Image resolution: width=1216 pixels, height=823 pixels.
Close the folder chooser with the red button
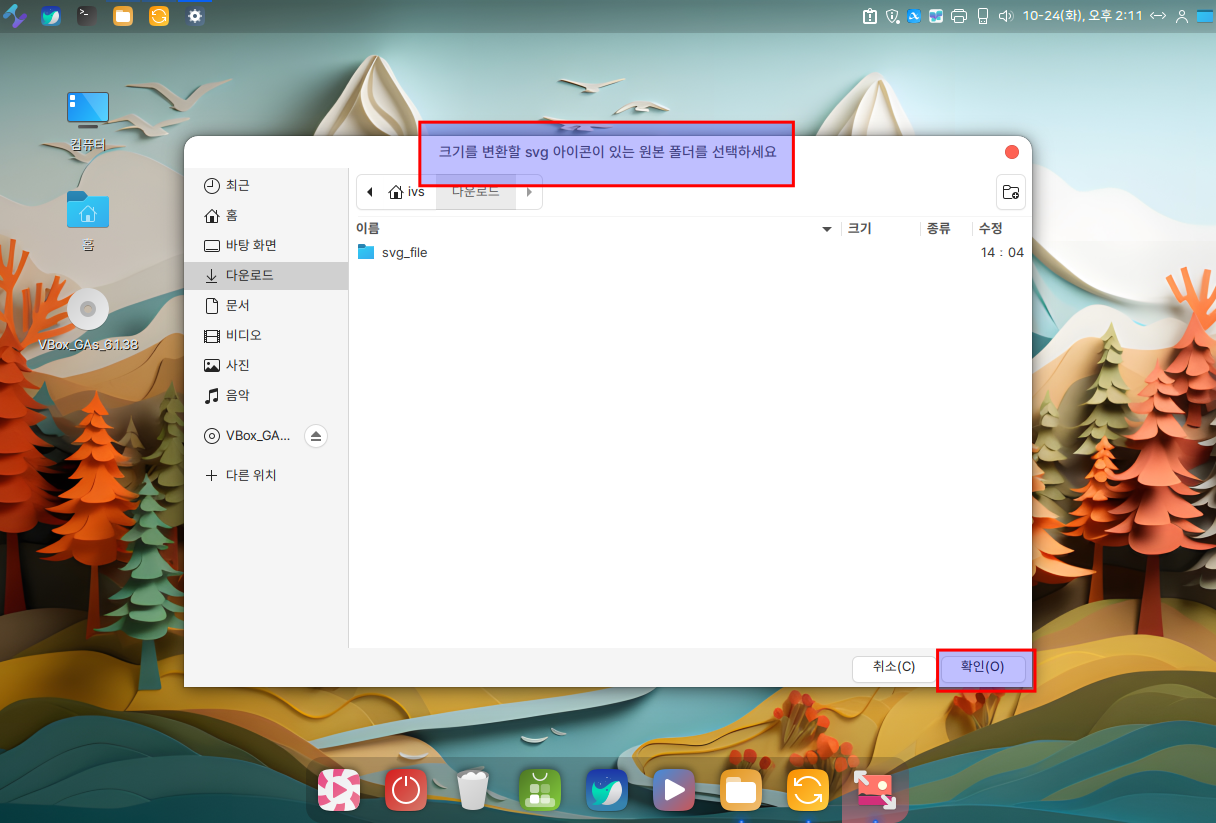[x=1011, y=152]
